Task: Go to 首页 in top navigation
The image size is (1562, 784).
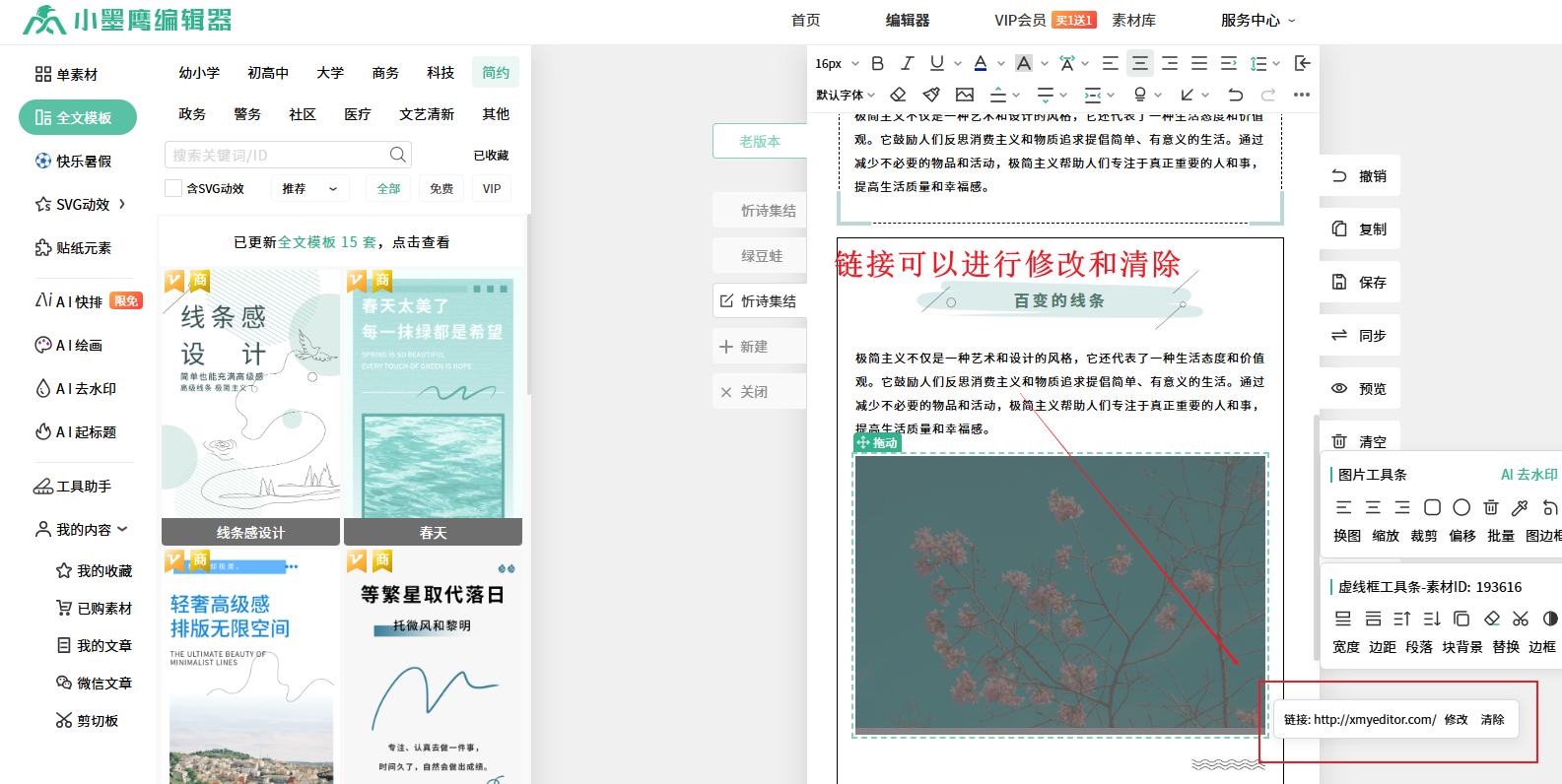Action: pos(805,20)
